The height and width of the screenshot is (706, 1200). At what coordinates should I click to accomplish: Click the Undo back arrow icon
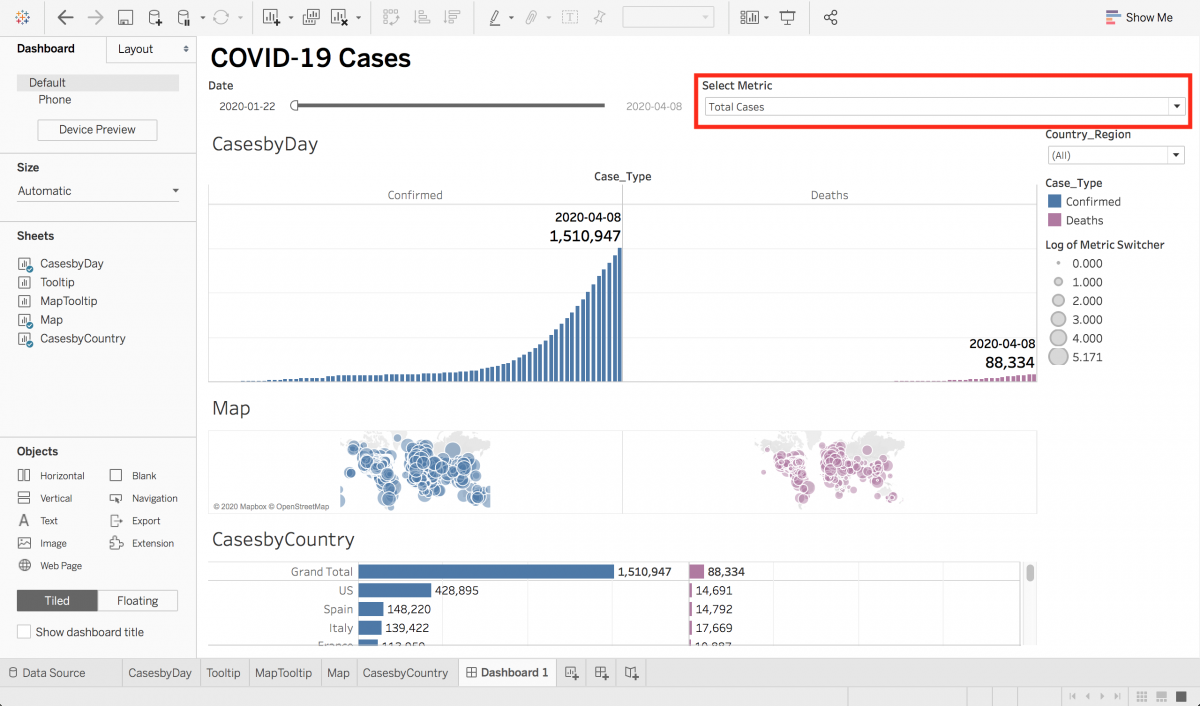point(65,17)
